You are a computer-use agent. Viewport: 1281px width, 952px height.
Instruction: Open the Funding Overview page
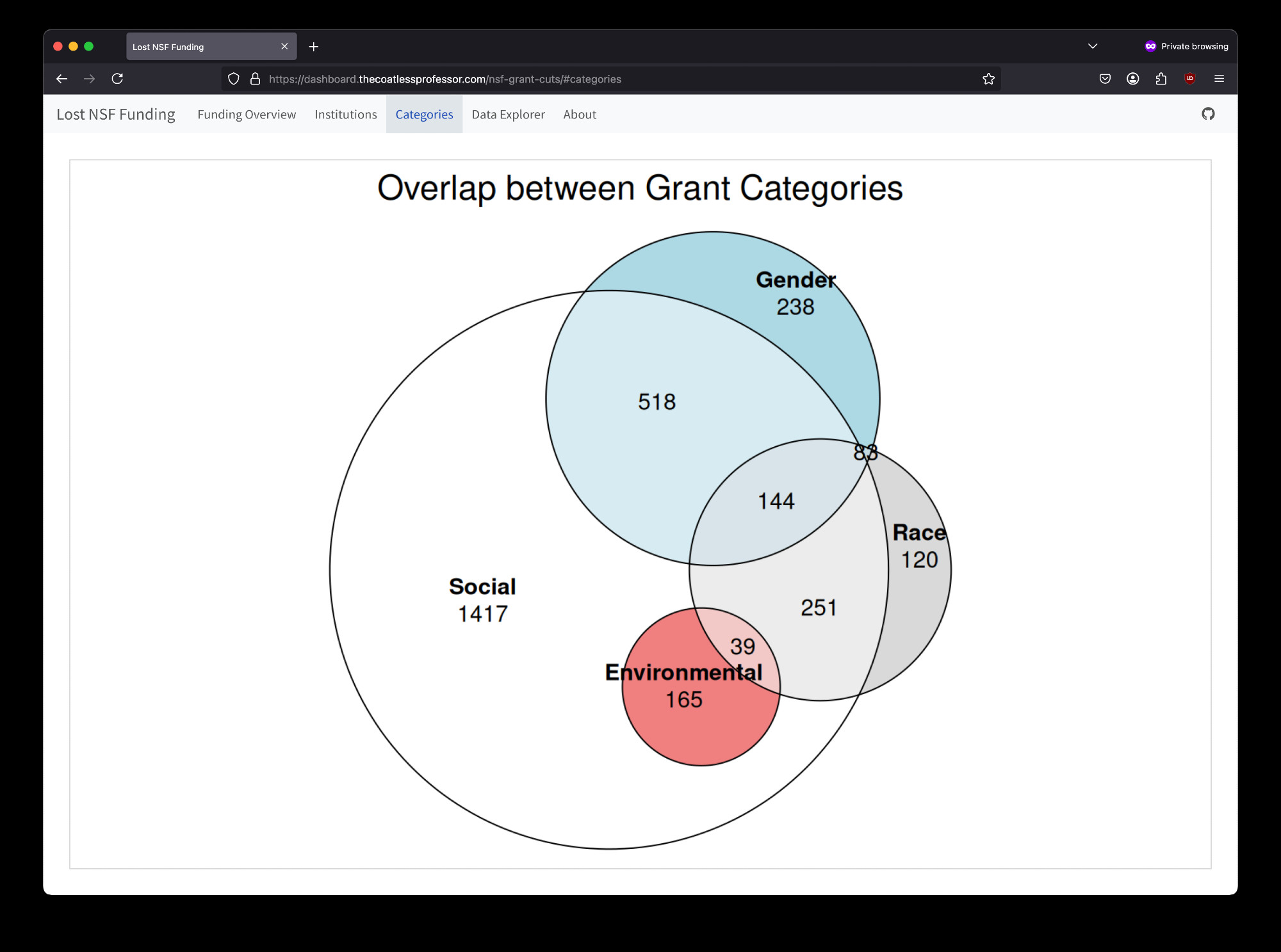click(247, 115)
